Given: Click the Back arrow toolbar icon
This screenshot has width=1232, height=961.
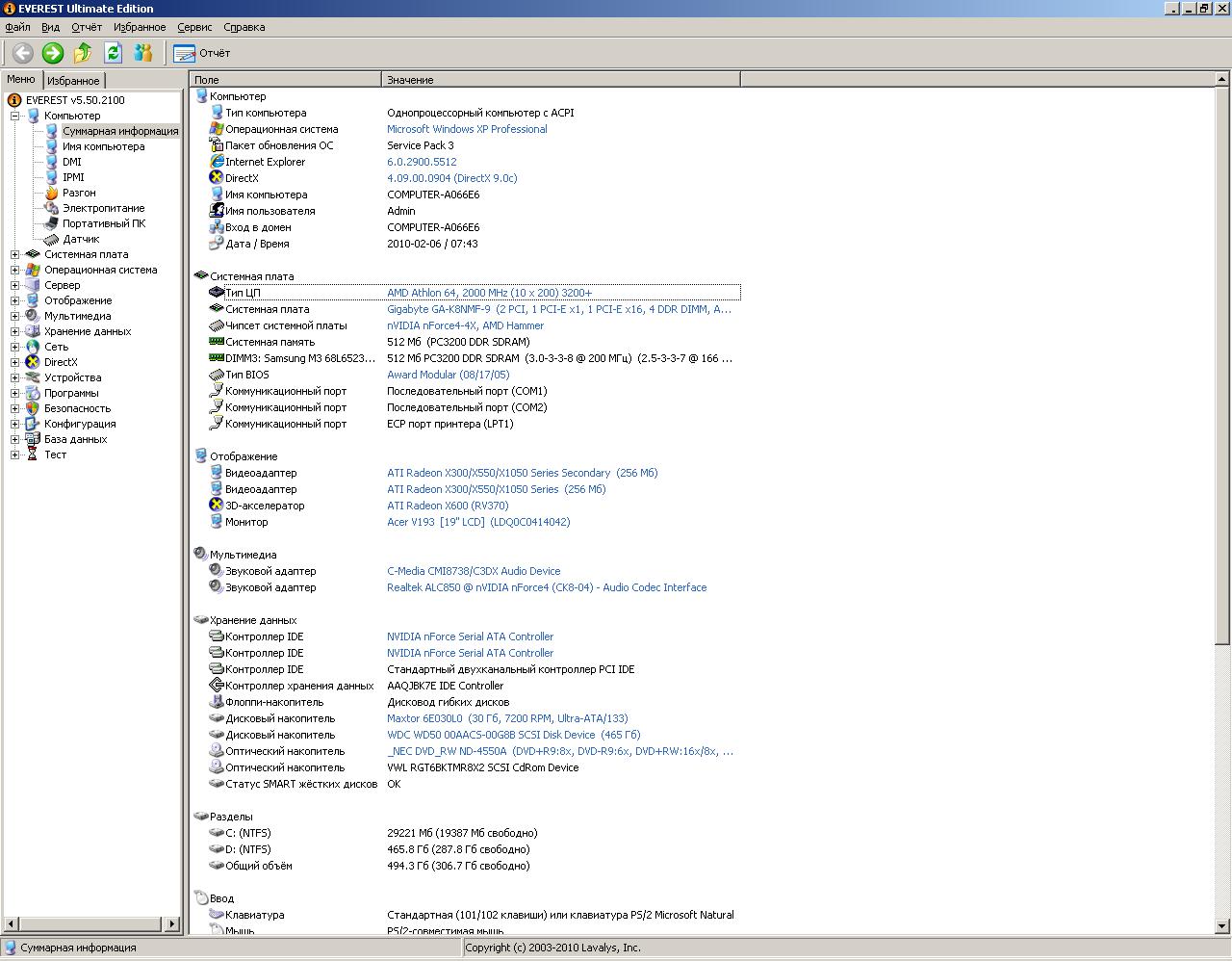Looking at the screenshot, I should [x=22, y=53].
